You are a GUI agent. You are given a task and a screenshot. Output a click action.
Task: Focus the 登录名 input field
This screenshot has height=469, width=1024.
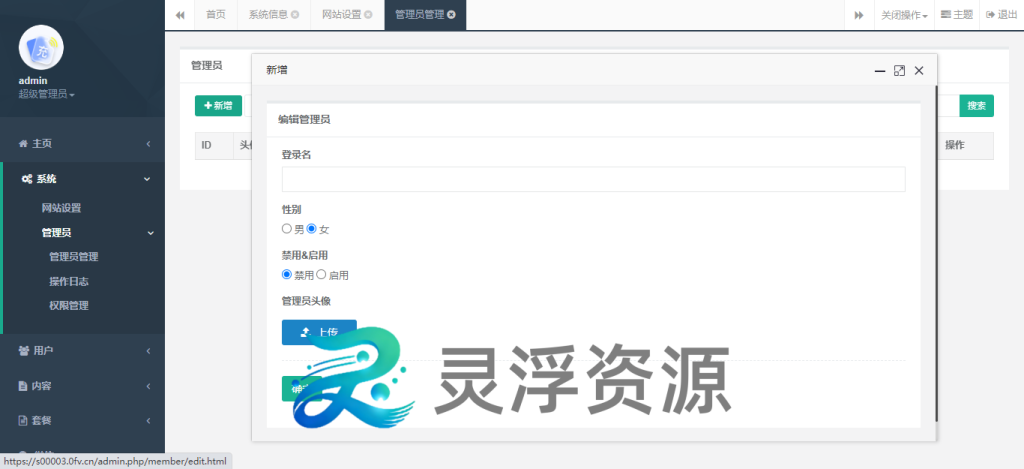(x=594, y=179)
